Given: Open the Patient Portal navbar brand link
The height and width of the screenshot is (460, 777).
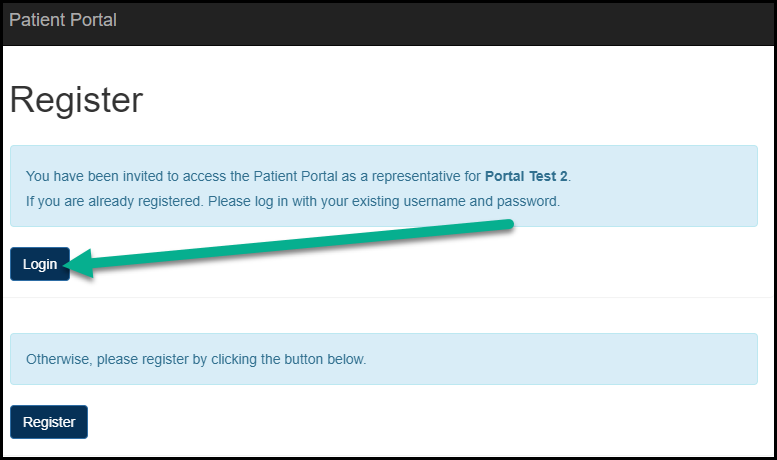Looking at the screenshot, I should pyautogui.click(x=62, y=20).
